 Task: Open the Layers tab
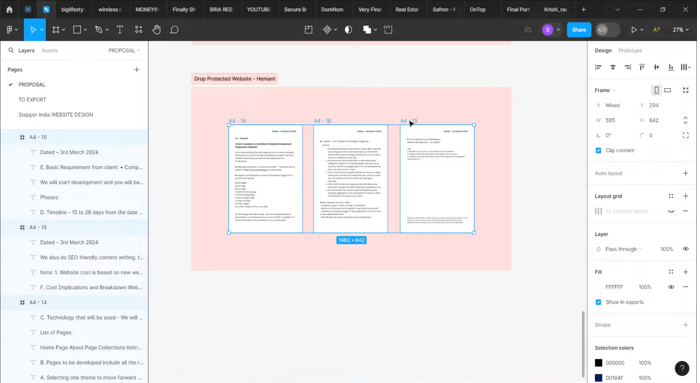(26, 50)
